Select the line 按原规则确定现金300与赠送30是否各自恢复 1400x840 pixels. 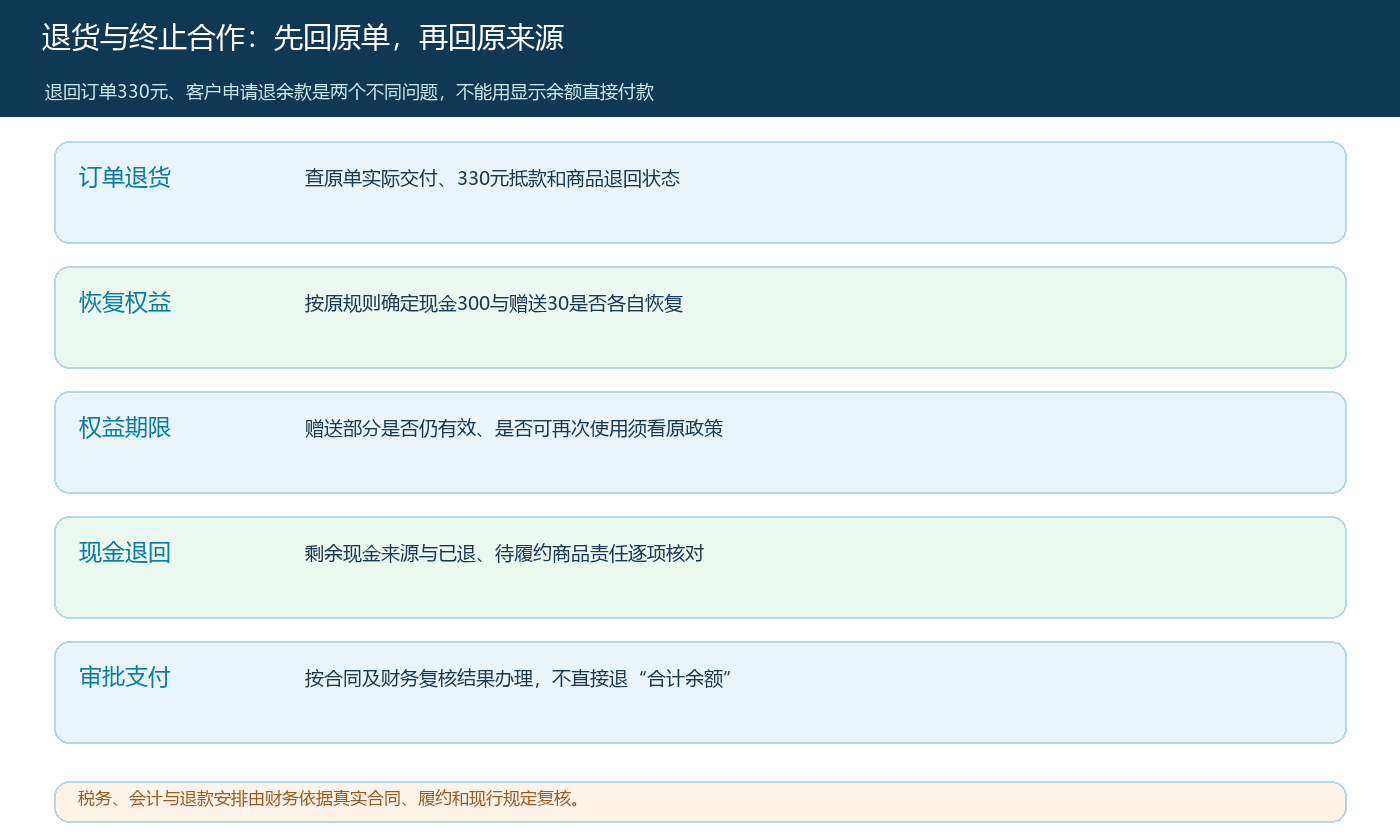point(494,304)
